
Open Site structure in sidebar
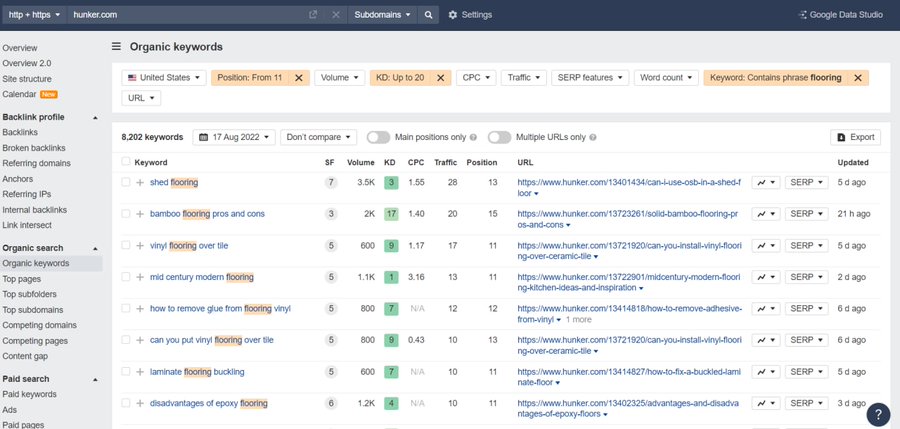click(x=27, y=79)
